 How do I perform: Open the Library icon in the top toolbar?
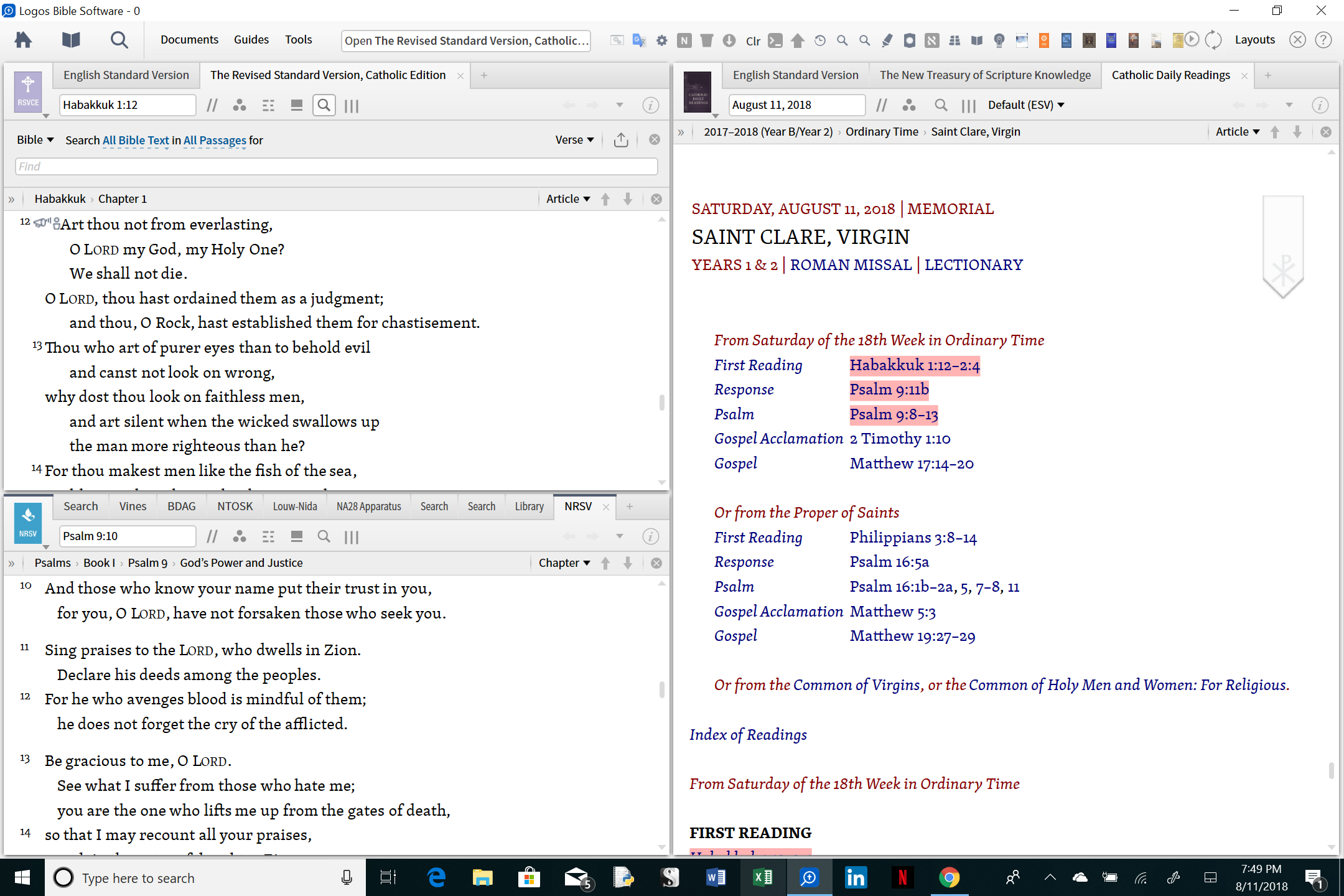[x=71, y=40]
